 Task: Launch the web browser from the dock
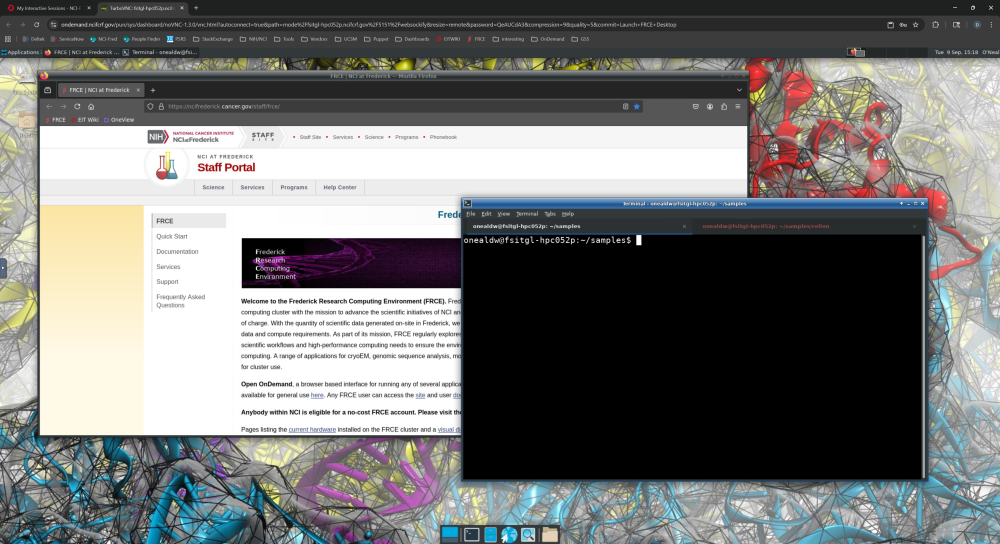click(x=509, y=535)
